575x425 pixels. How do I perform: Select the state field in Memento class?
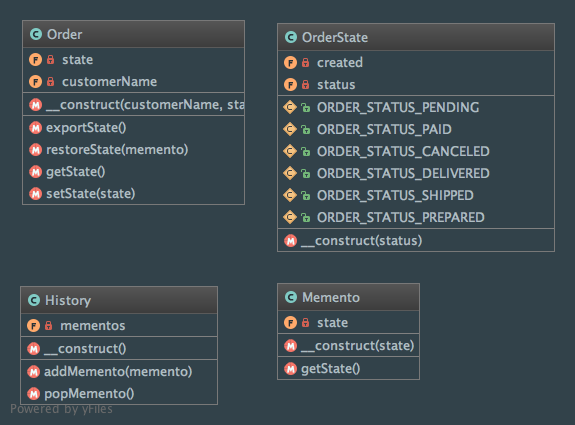point(333,323)
